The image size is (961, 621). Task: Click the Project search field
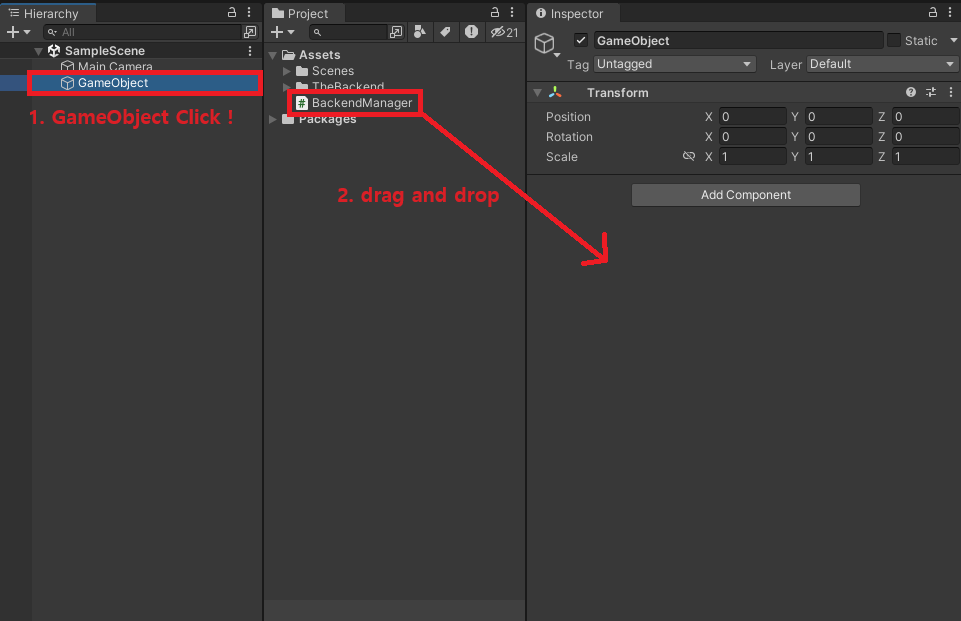pyautogui.click(x=349, y=32)
